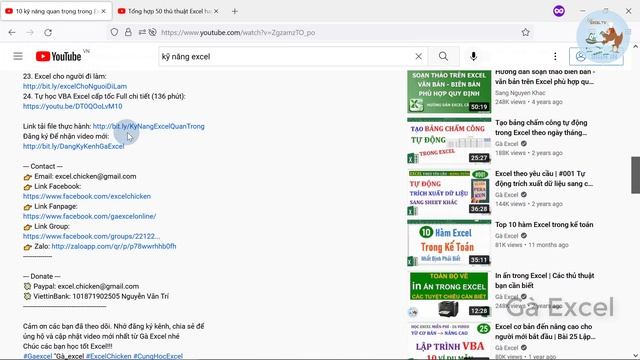Go back to the previous page

click(12, 32)
